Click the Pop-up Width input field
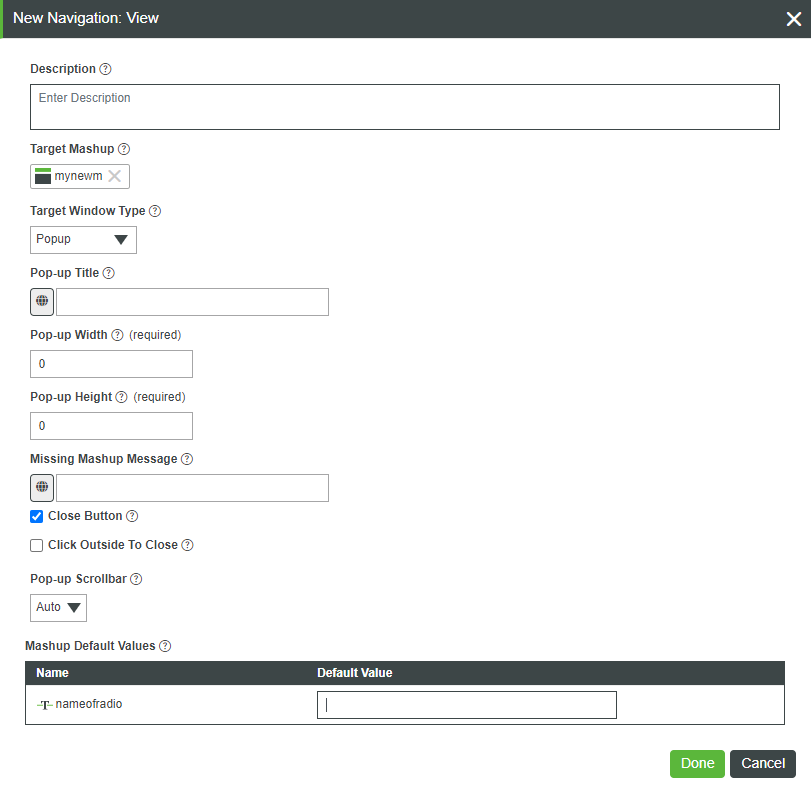This screenshot has width=811, height=789. pyautogui.click(x=111, y=364)
